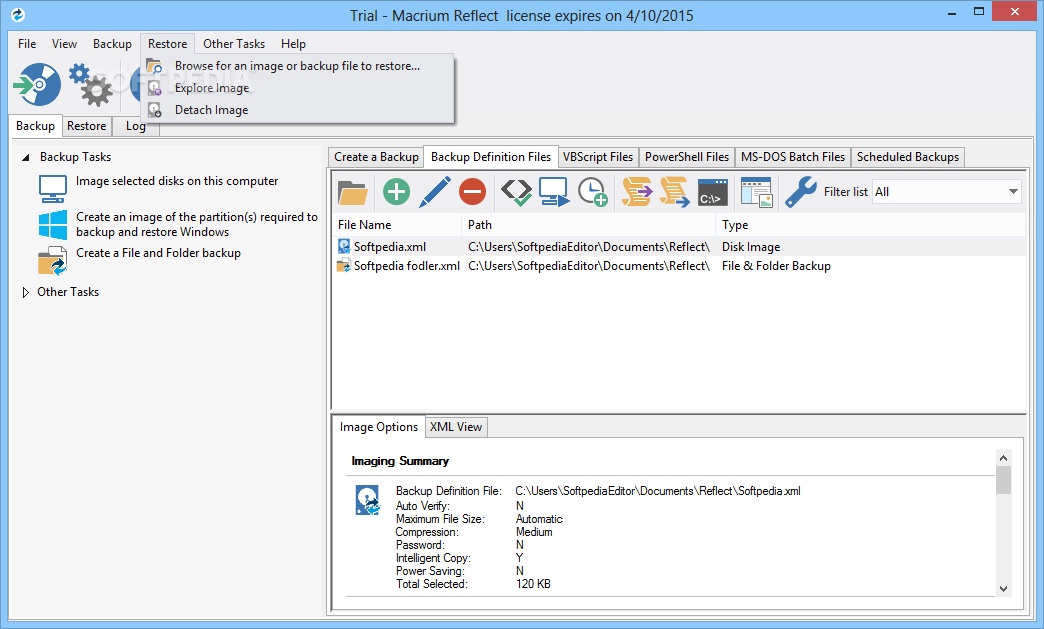
Task: Select the Backup Definition Files tab
Action: coord(491,157)
